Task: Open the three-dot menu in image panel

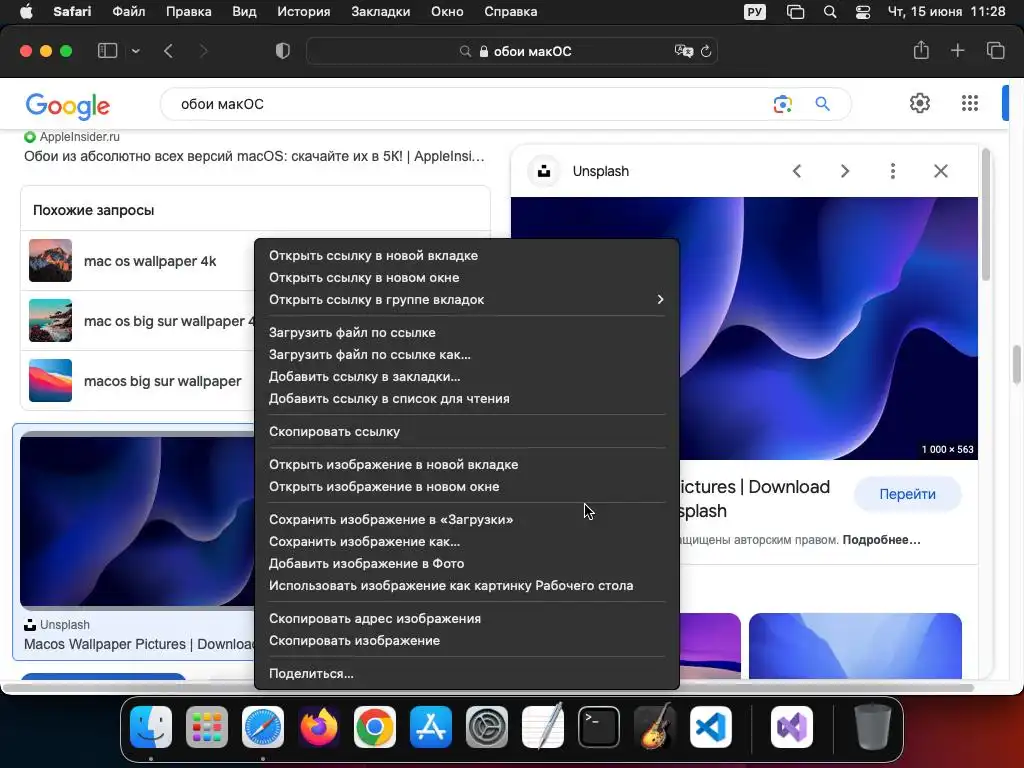Action: (x=893, y=171)
